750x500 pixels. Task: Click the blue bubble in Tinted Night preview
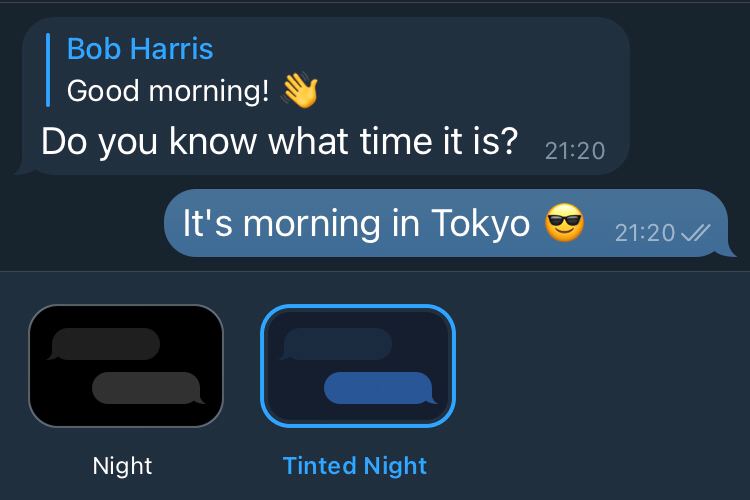380,388
